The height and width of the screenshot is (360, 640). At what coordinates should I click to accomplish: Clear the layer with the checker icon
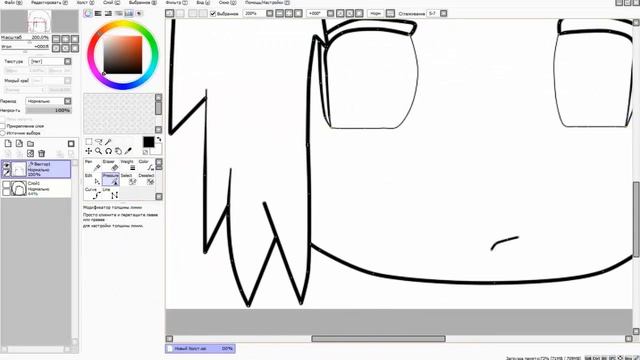pos(30,153)
